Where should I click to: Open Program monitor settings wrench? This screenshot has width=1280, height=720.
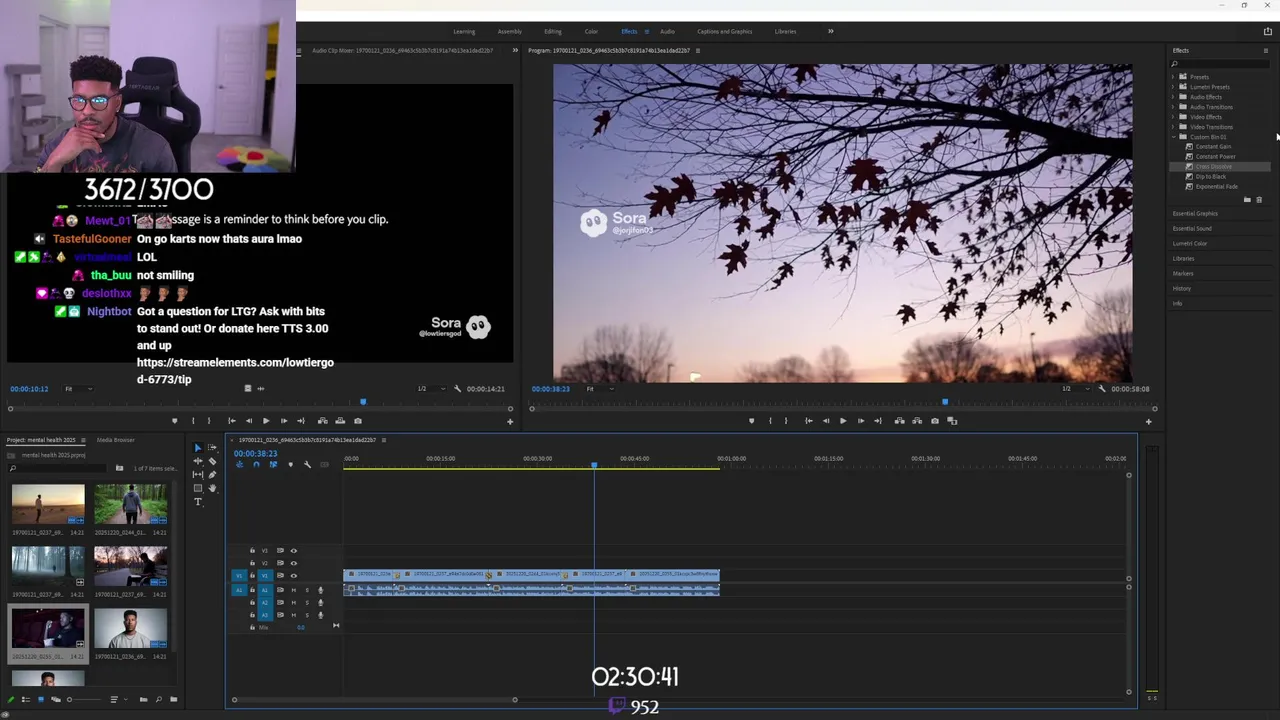point(1101,389)
